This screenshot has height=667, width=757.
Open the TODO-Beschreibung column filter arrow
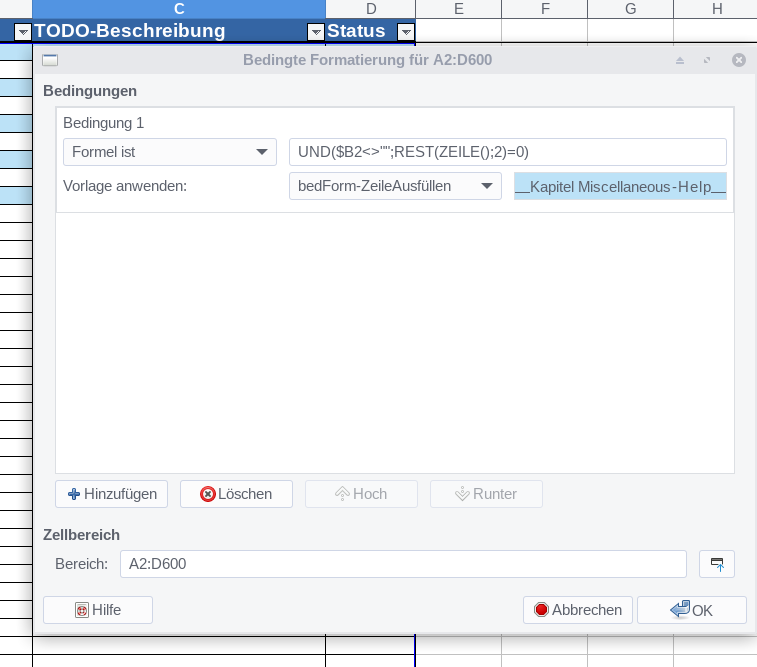[x=316, y=32]
